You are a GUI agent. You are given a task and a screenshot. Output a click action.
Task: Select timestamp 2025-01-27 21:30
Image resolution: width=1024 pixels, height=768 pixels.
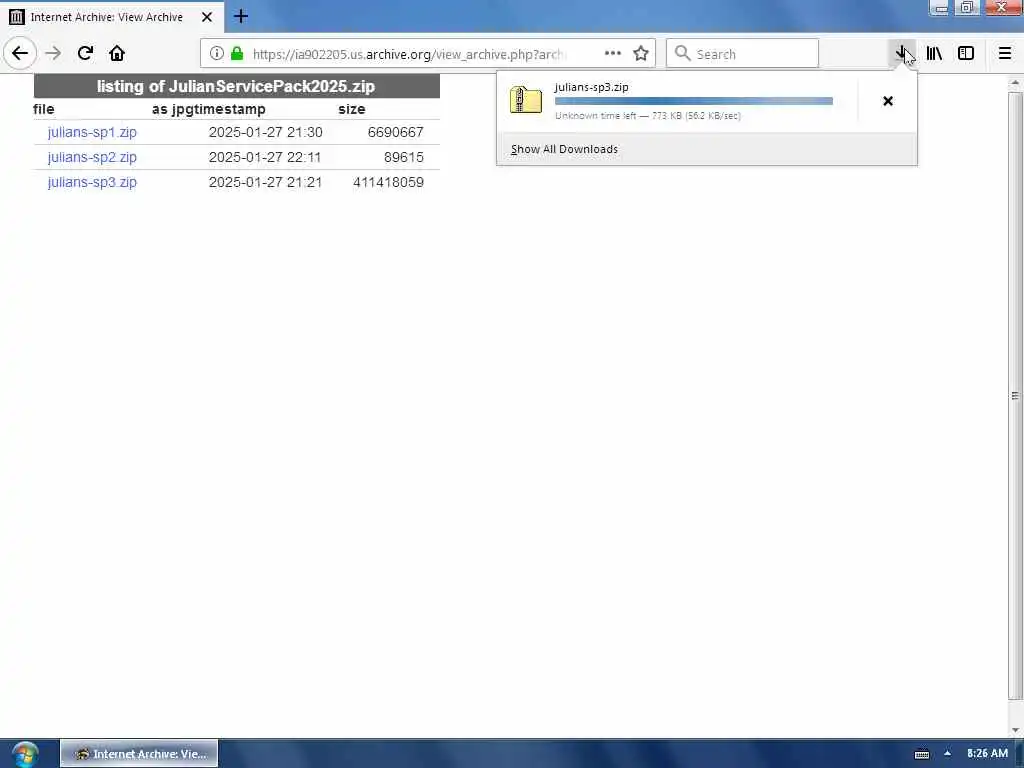click(265, 133)
